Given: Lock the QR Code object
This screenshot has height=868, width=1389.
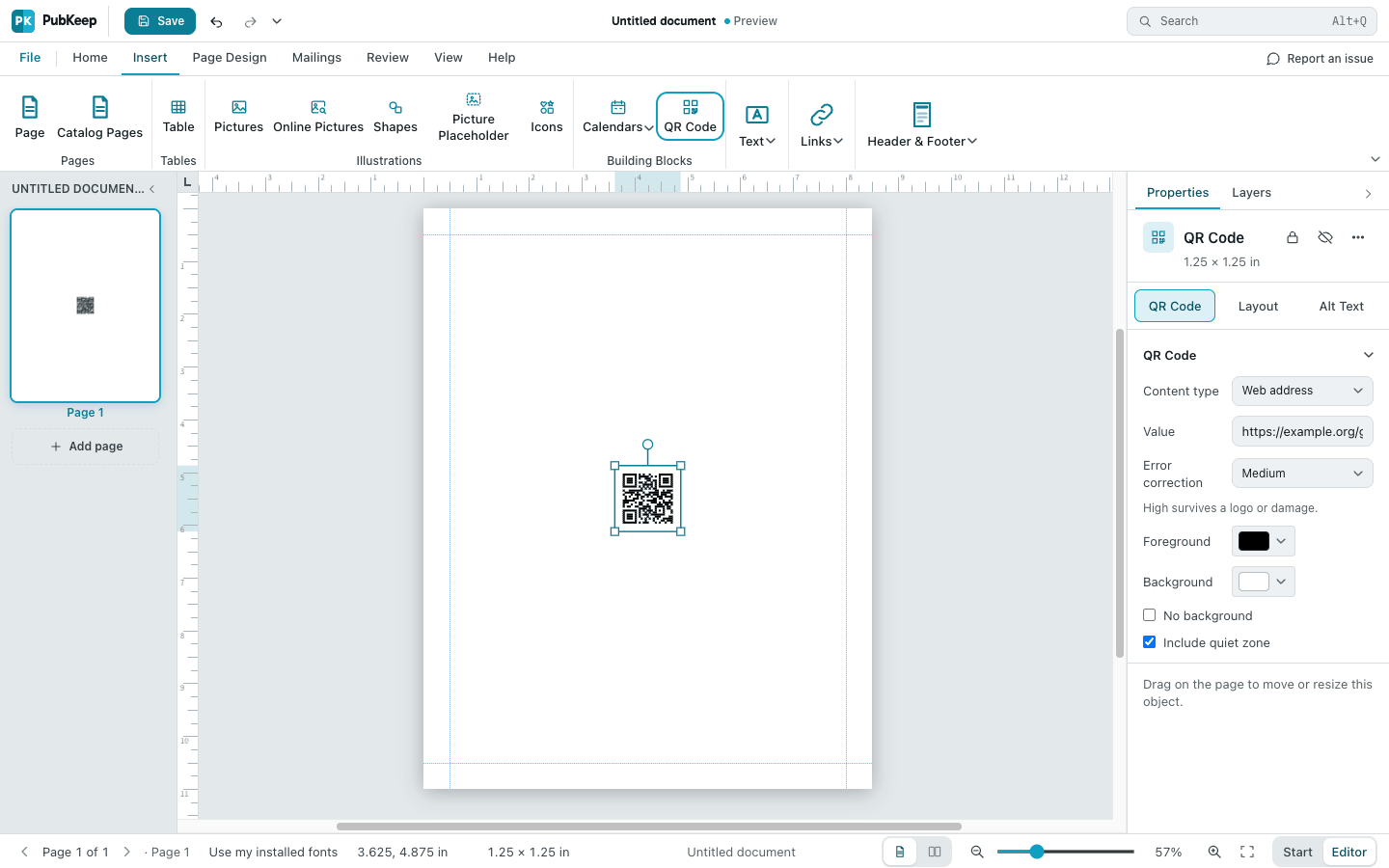Looking at the screenshot, I should (x=1293, y=237).
